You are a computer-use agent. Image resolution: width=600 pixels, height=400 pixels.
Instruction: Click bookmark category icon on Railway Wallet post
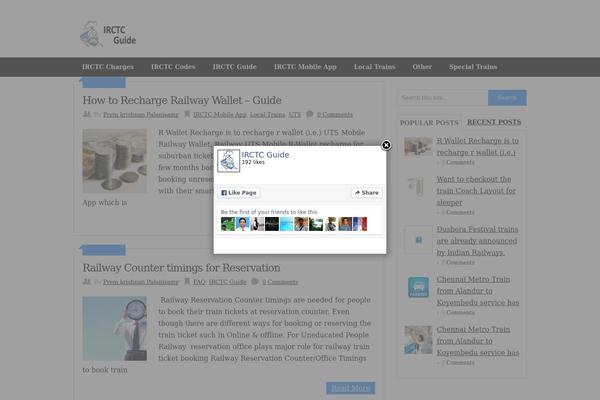click(187, 114)
